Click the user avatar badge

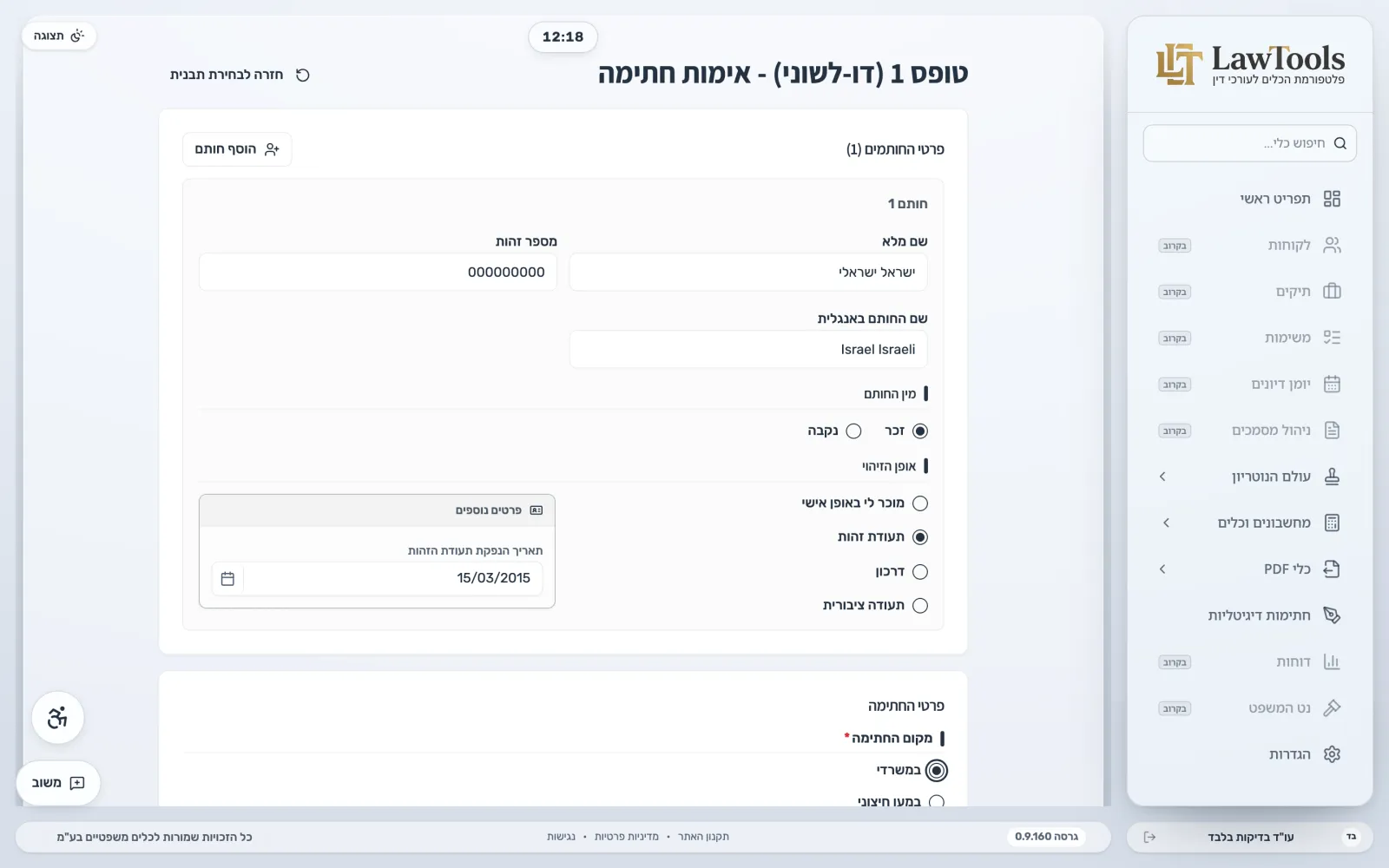(1351, 837)
